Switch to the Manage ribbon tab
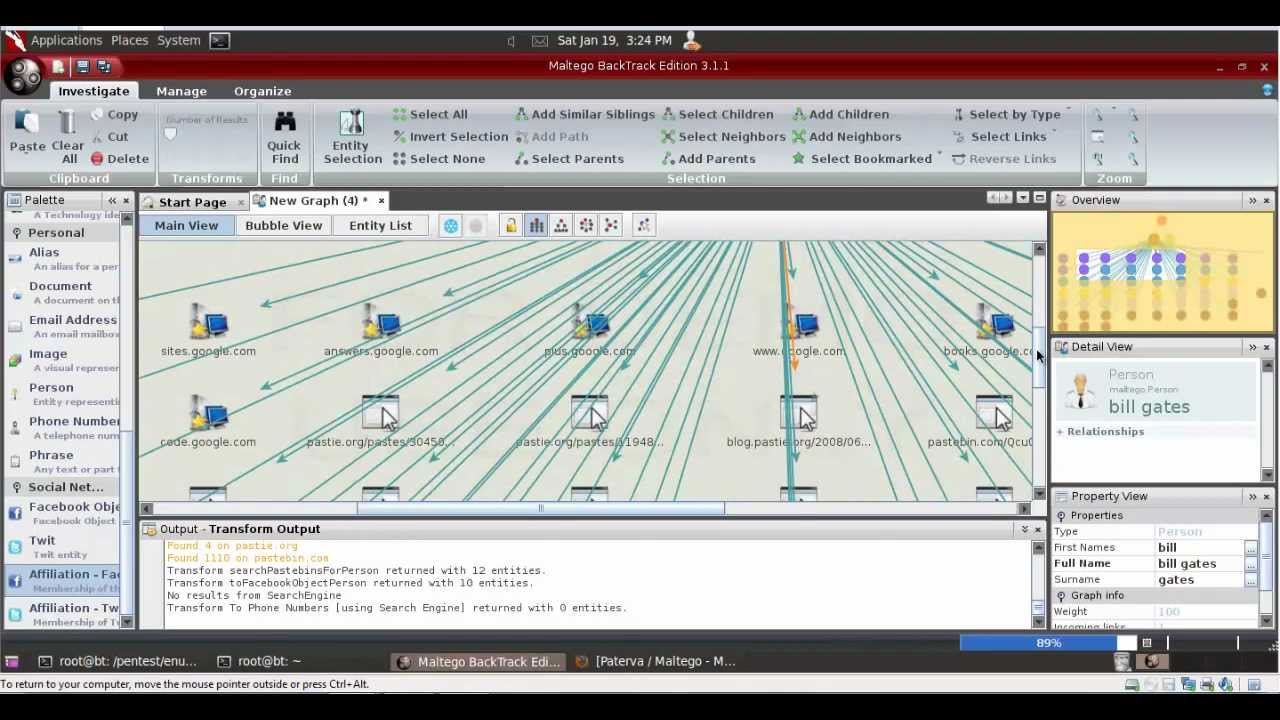The height and width of the screenshot is (720, 1280). [x=181, y=91]
